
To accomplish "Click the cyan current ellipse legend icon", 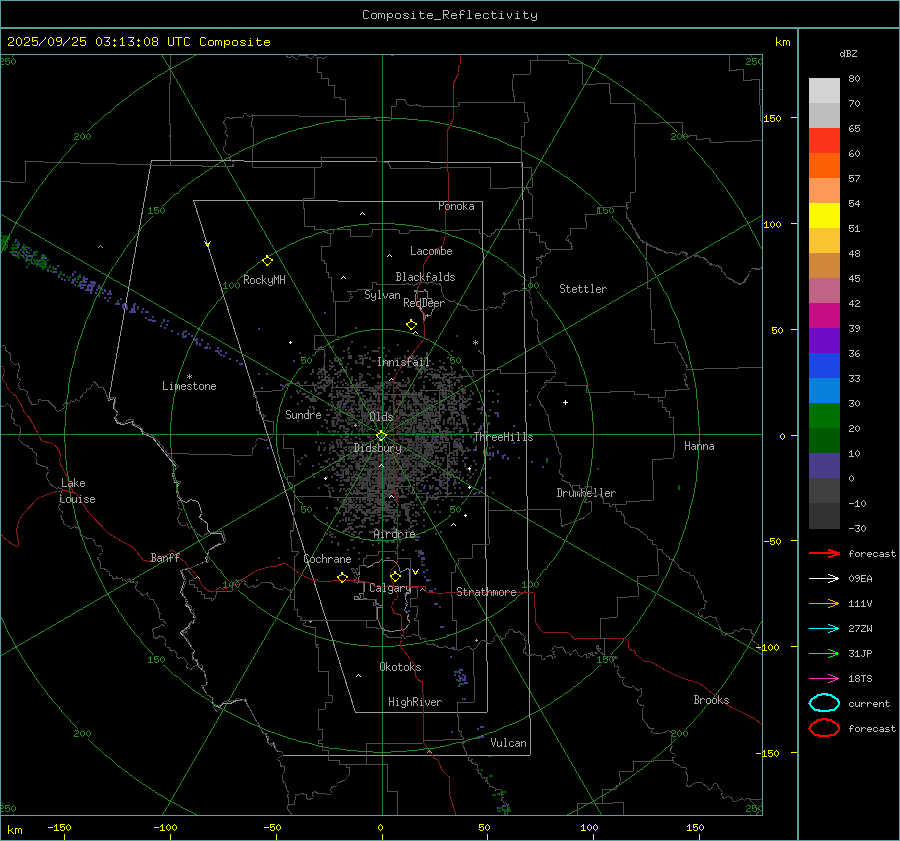I will tap(824, 703).
